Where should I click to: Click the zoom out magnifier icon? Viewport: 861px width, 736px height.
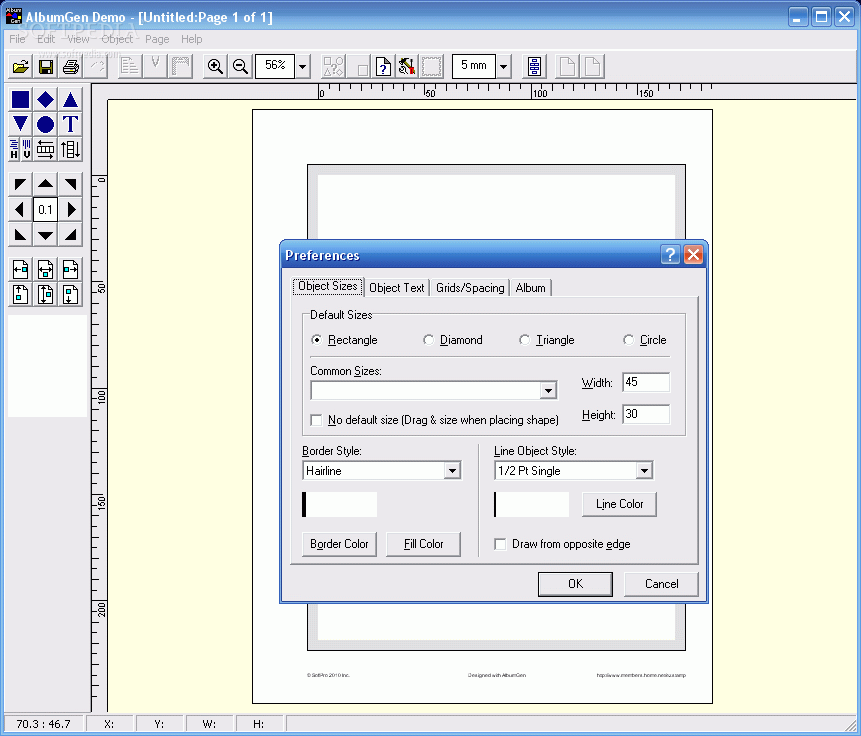pyautogui.click(x=241, y=67)
